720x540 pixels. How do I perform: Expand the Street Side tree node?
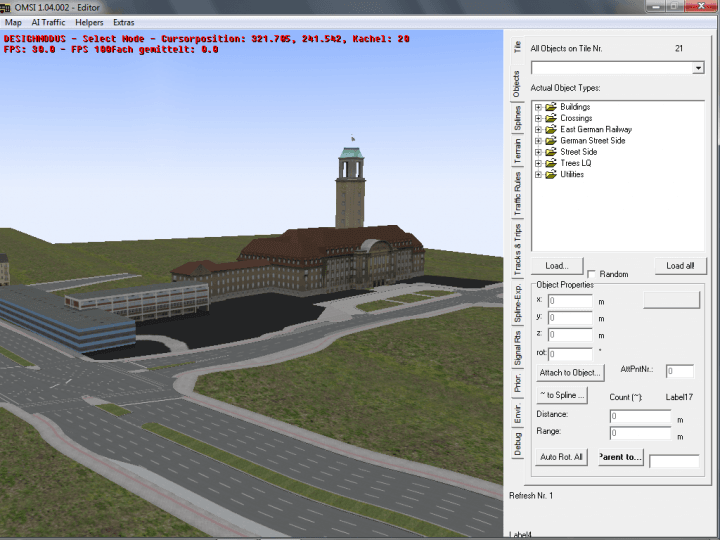pyautogui.click(x=538, y=152)
